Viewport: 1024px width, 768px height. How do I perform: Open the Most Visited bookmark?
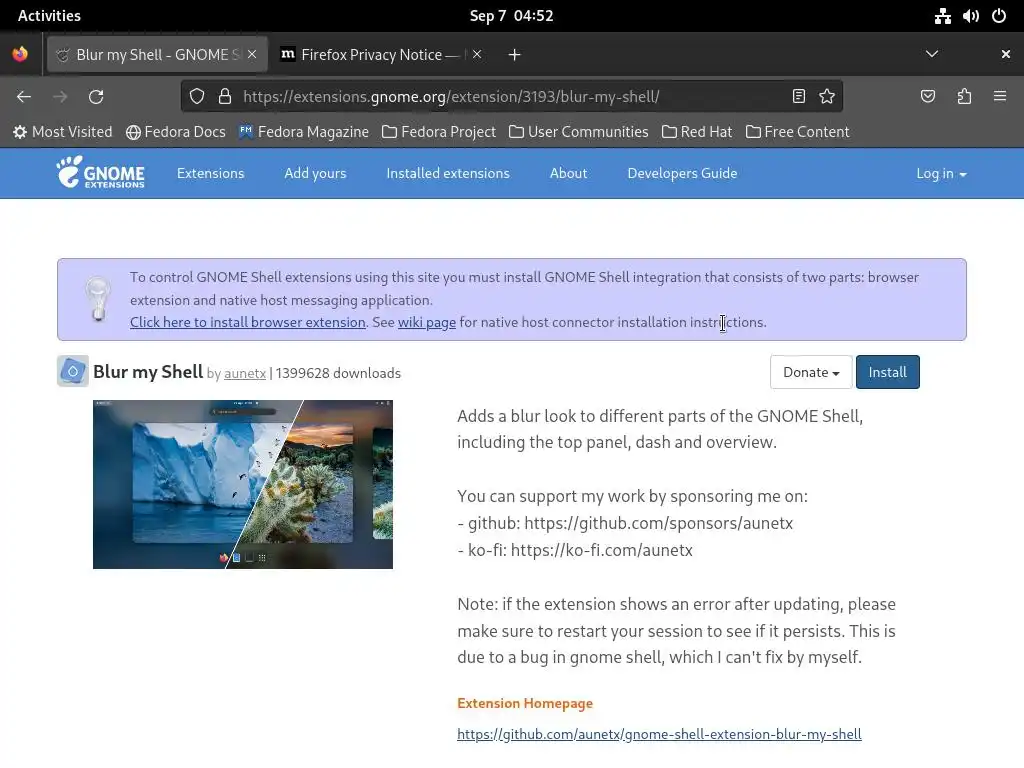click(x=63, y=132)
